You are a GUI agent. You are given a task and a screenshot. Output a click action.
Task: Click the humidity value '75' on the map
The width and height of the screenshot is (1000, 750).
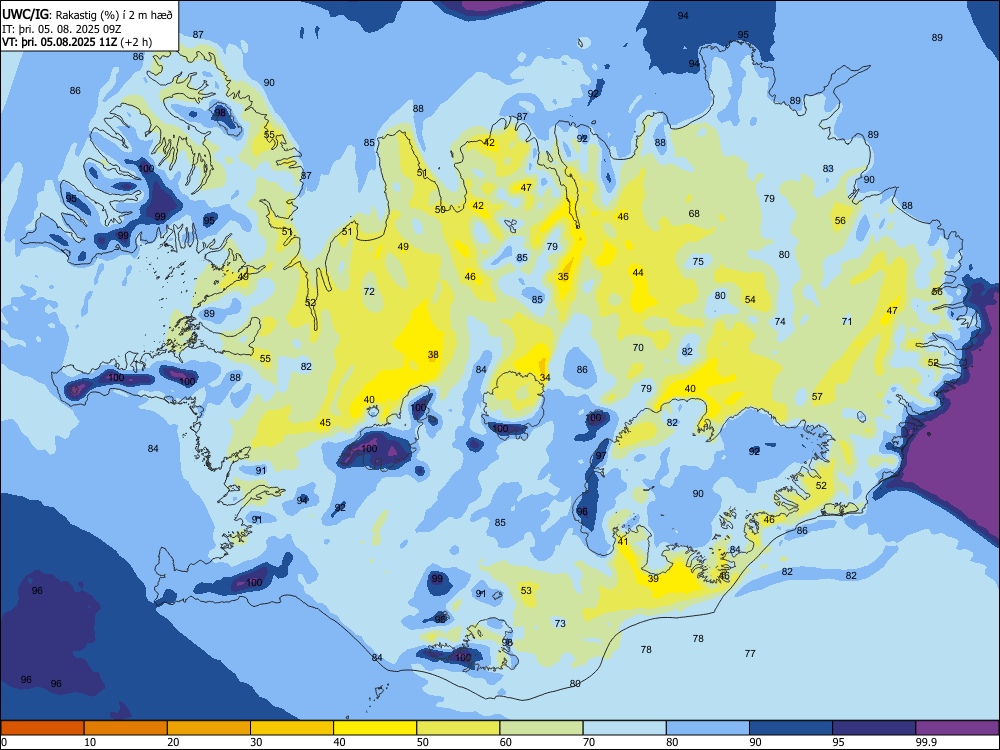click(698, 261)
